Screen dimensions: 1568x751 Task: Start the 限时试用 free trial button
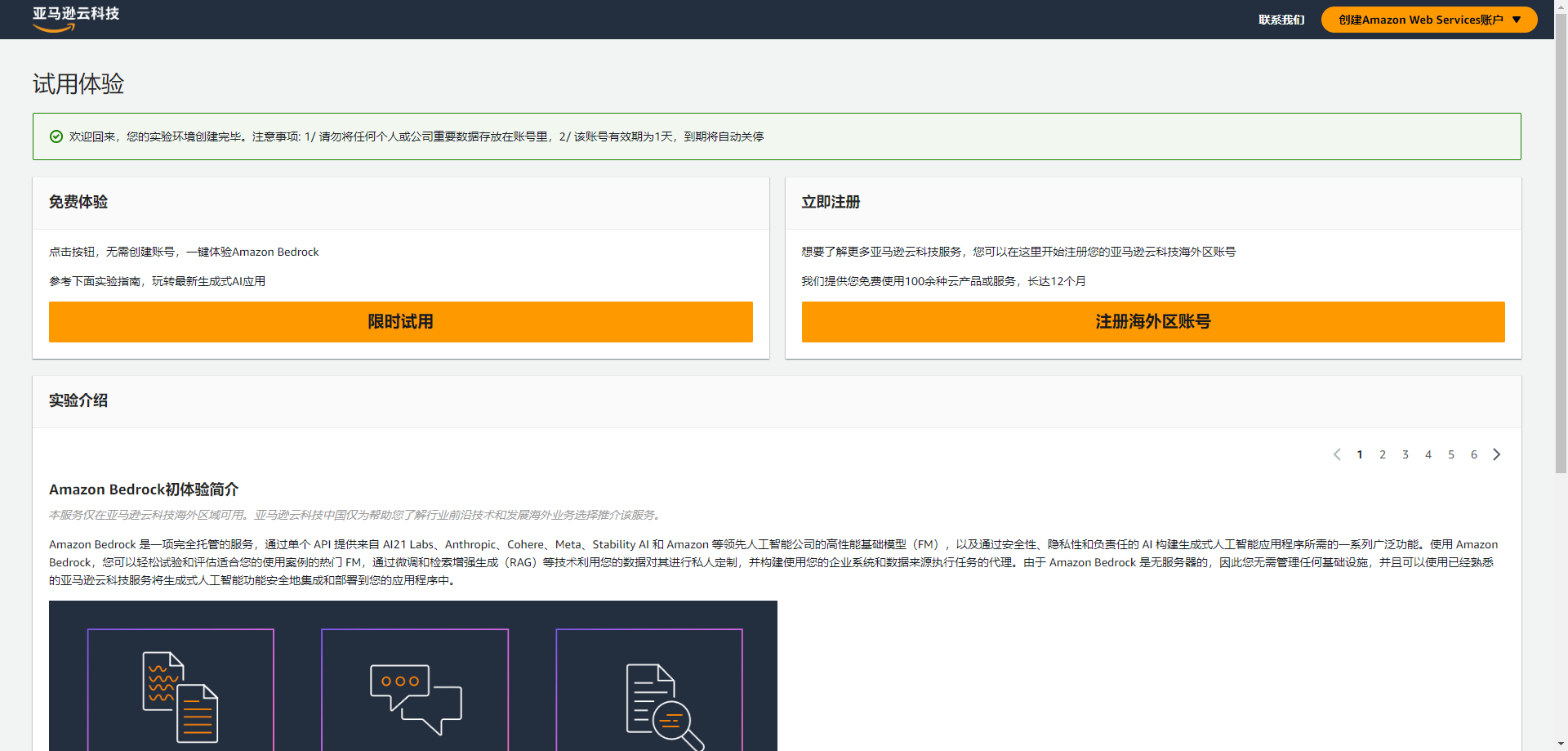[401, 322]
